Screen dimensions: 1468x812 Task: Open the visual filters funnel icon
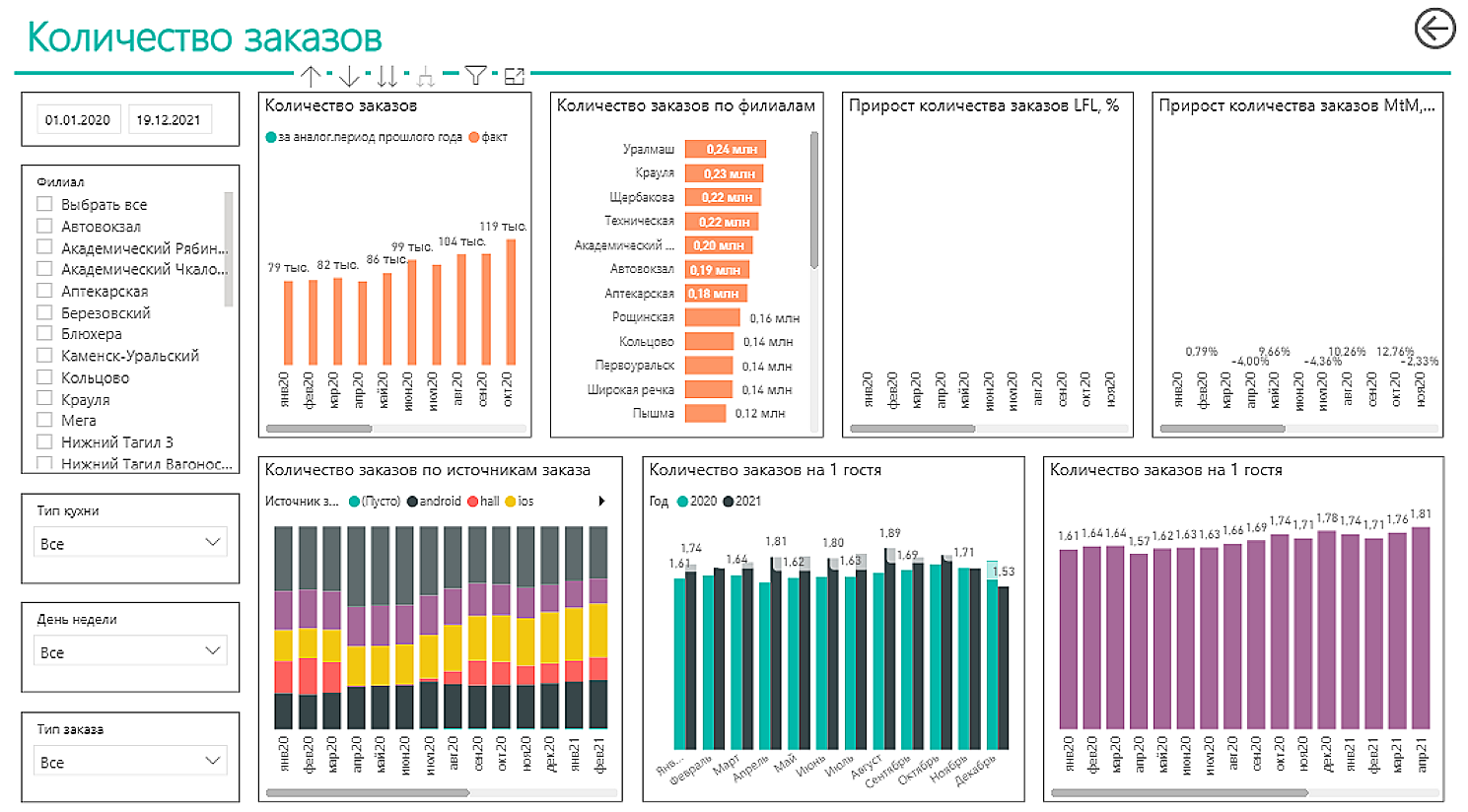[475, 75]
